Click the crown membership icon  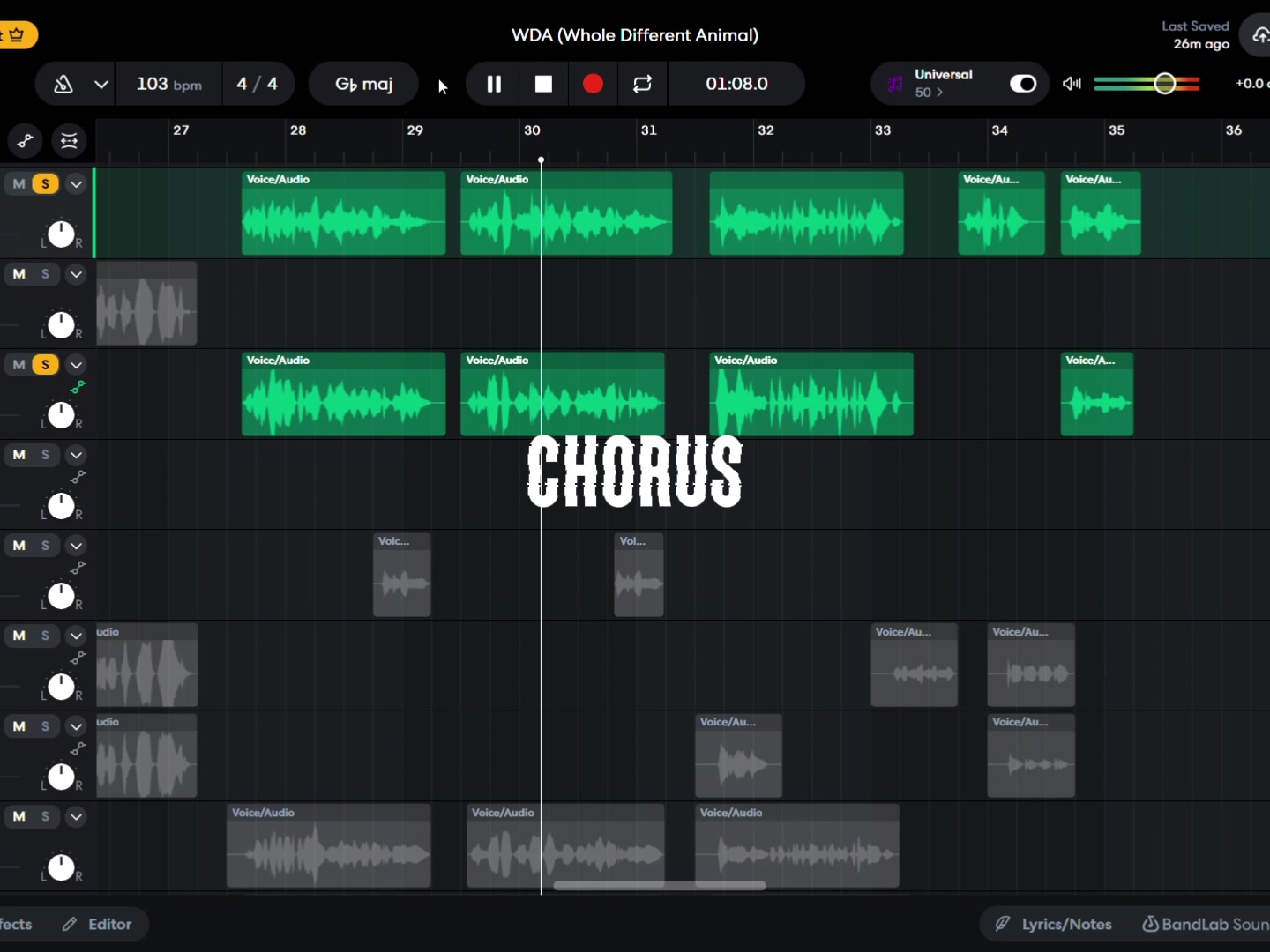[x=16, y=35]
